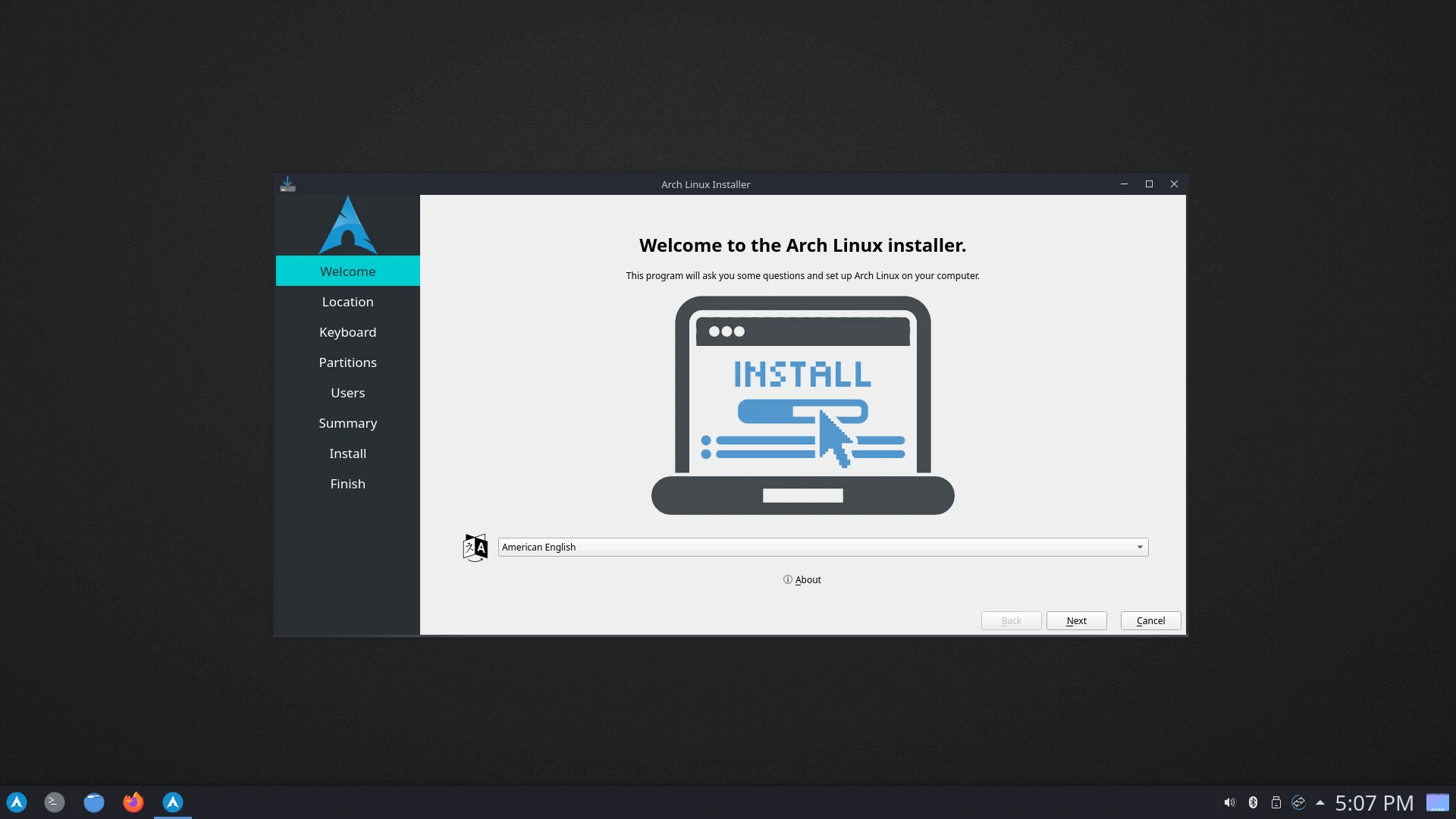Open the About link
Screen dimensions: 1456x819
pos(802,579)
